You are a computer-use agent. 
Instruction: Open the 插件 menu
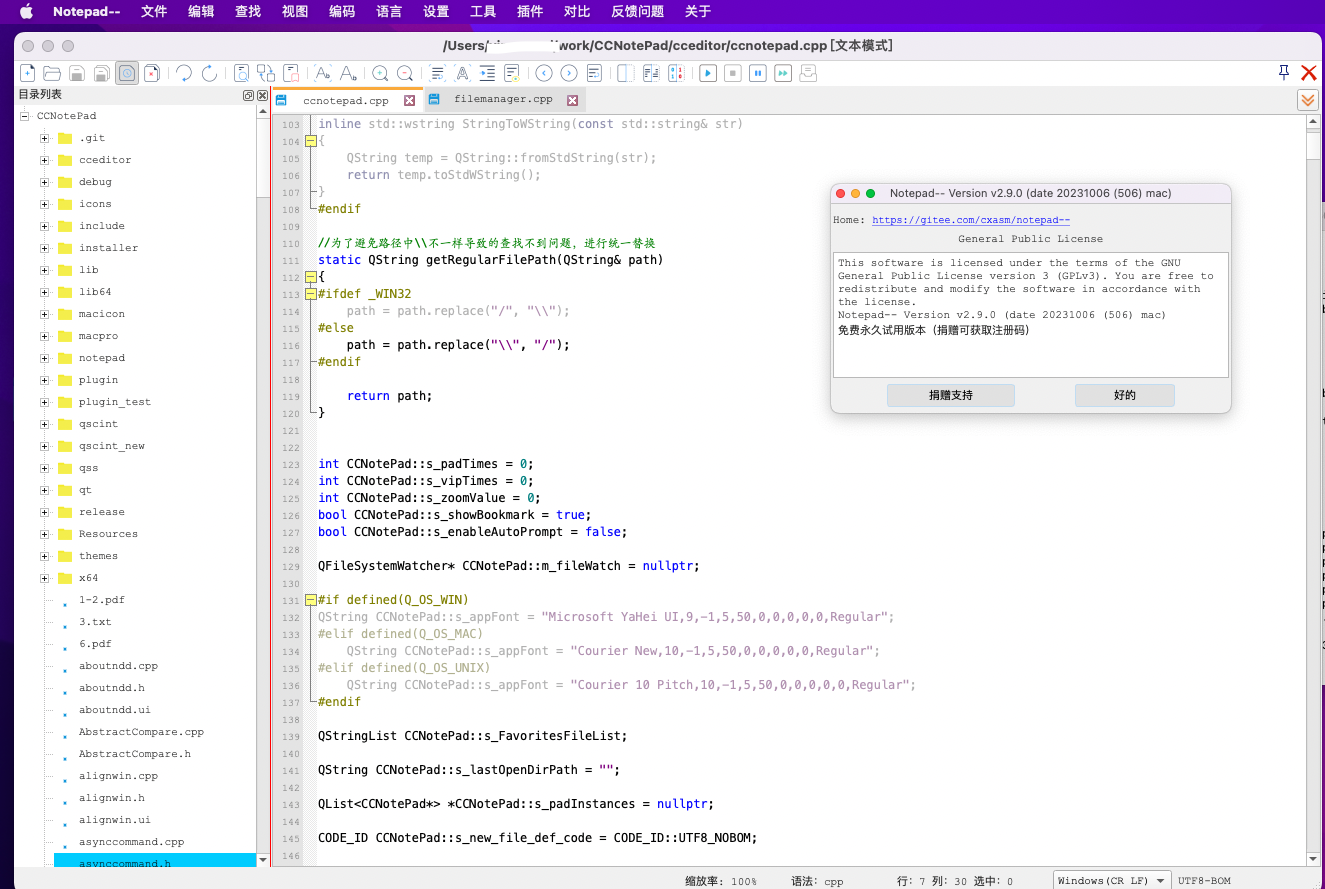(x=530, y=11)
